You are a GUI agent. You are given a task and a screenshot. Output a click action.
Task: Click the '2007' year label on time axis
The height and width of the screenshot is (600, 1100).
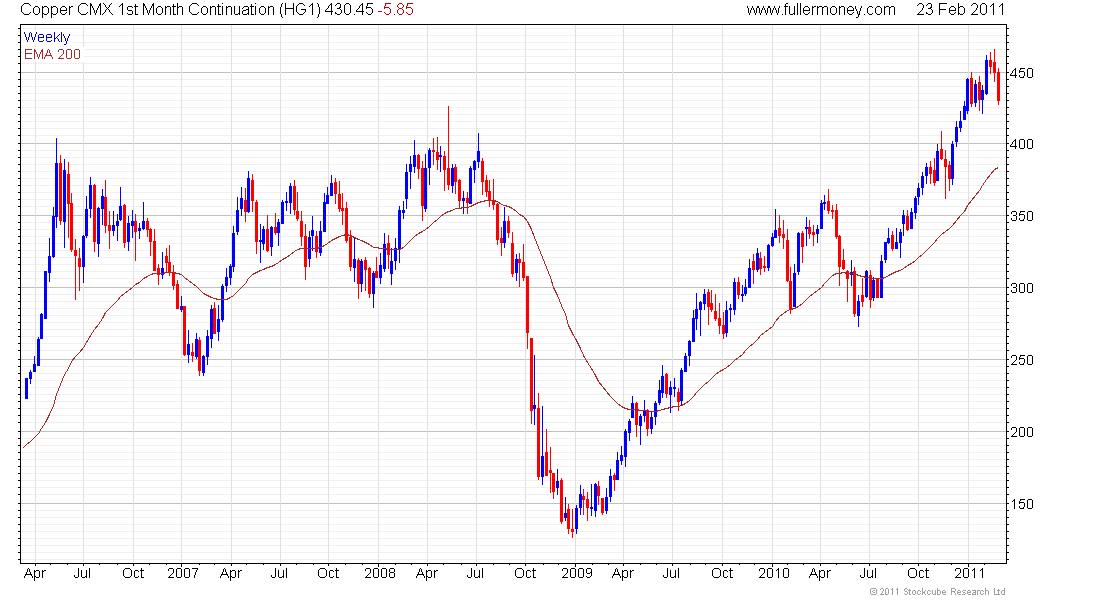[182, 573]
